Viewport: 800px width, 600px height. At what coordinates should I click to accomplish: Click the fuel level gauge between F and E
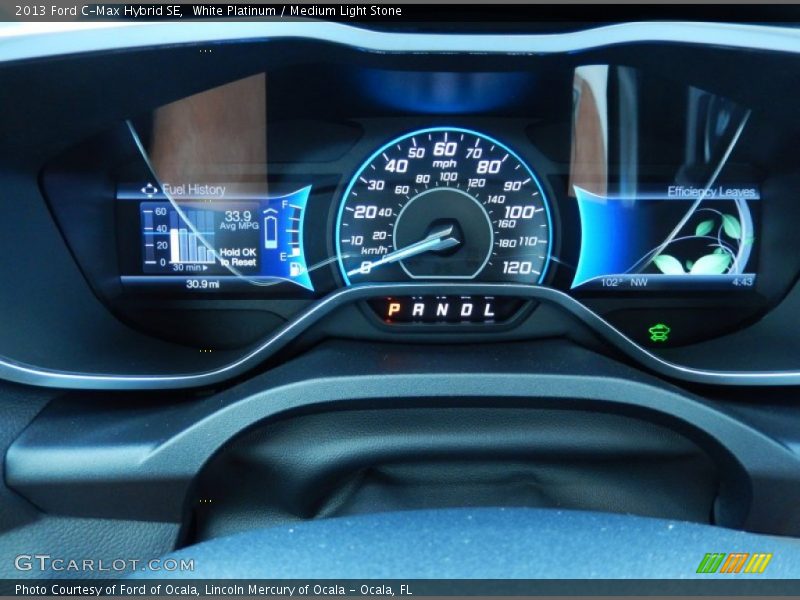tap(293, 230)
